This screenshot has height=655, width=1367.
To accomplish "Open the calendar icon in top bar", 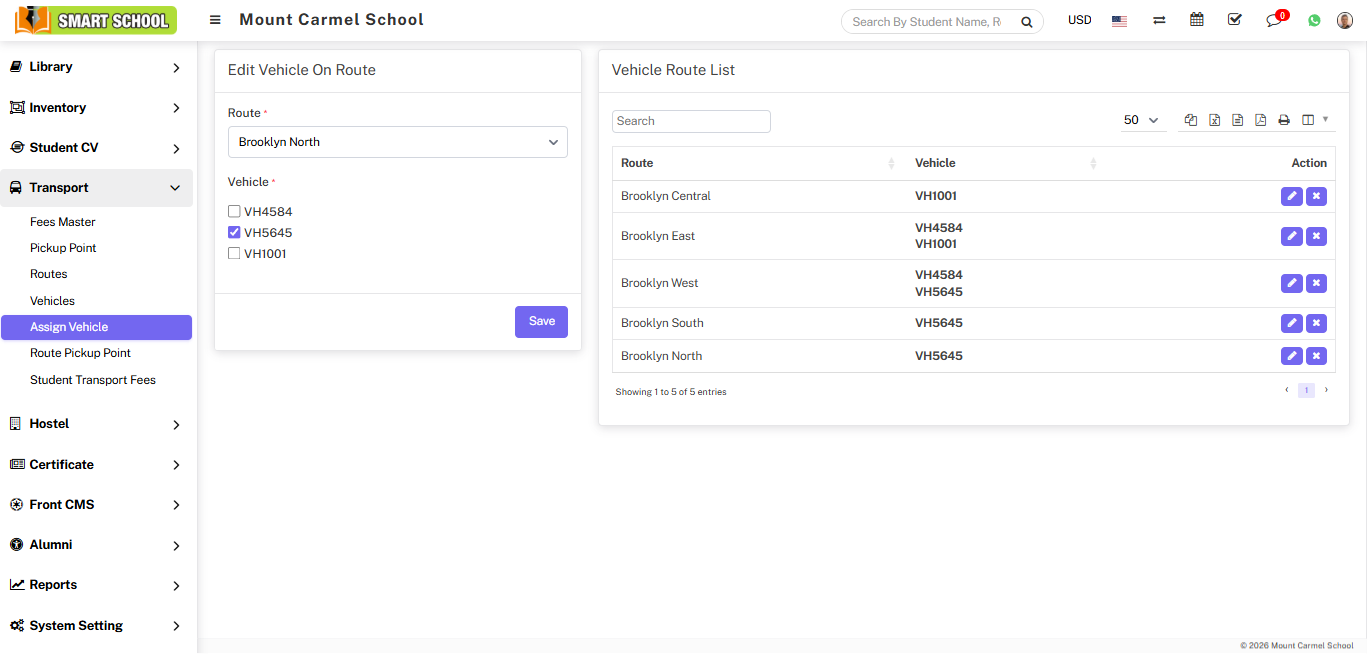I will tap(1196, 20).
